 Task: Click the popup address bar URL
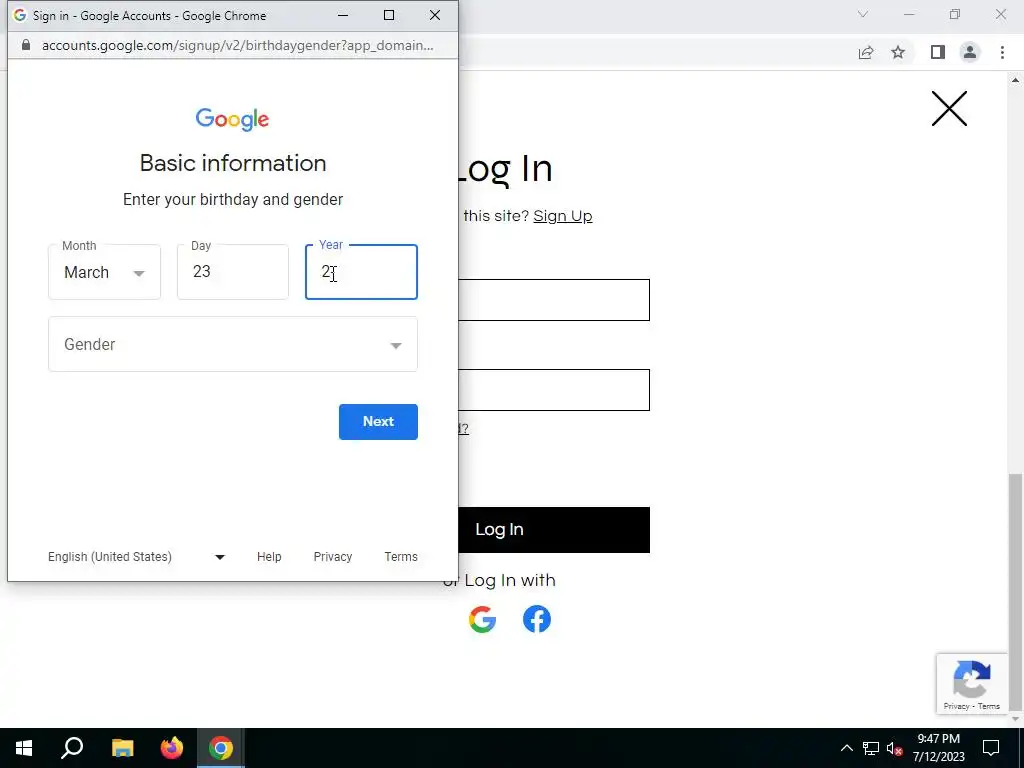[237, 45]
